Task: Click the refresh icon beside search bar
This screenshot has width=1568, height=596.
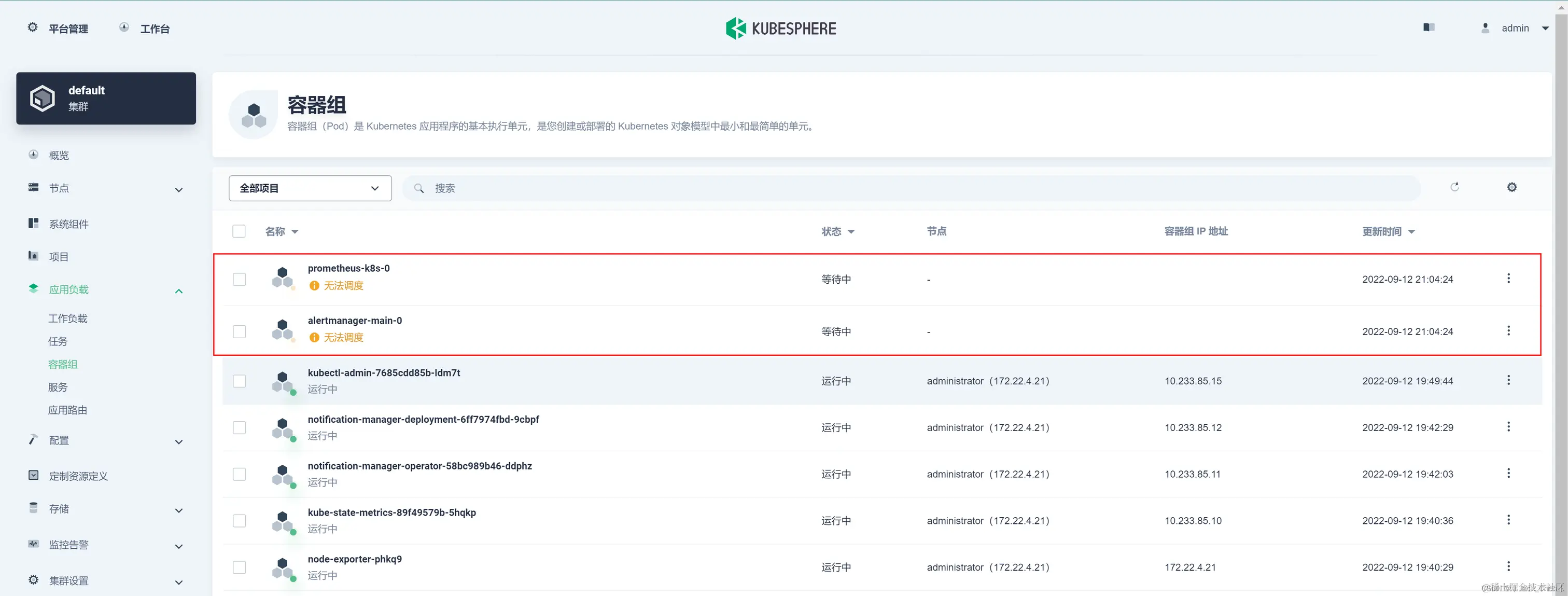Action: click(x=1454, y=187)
